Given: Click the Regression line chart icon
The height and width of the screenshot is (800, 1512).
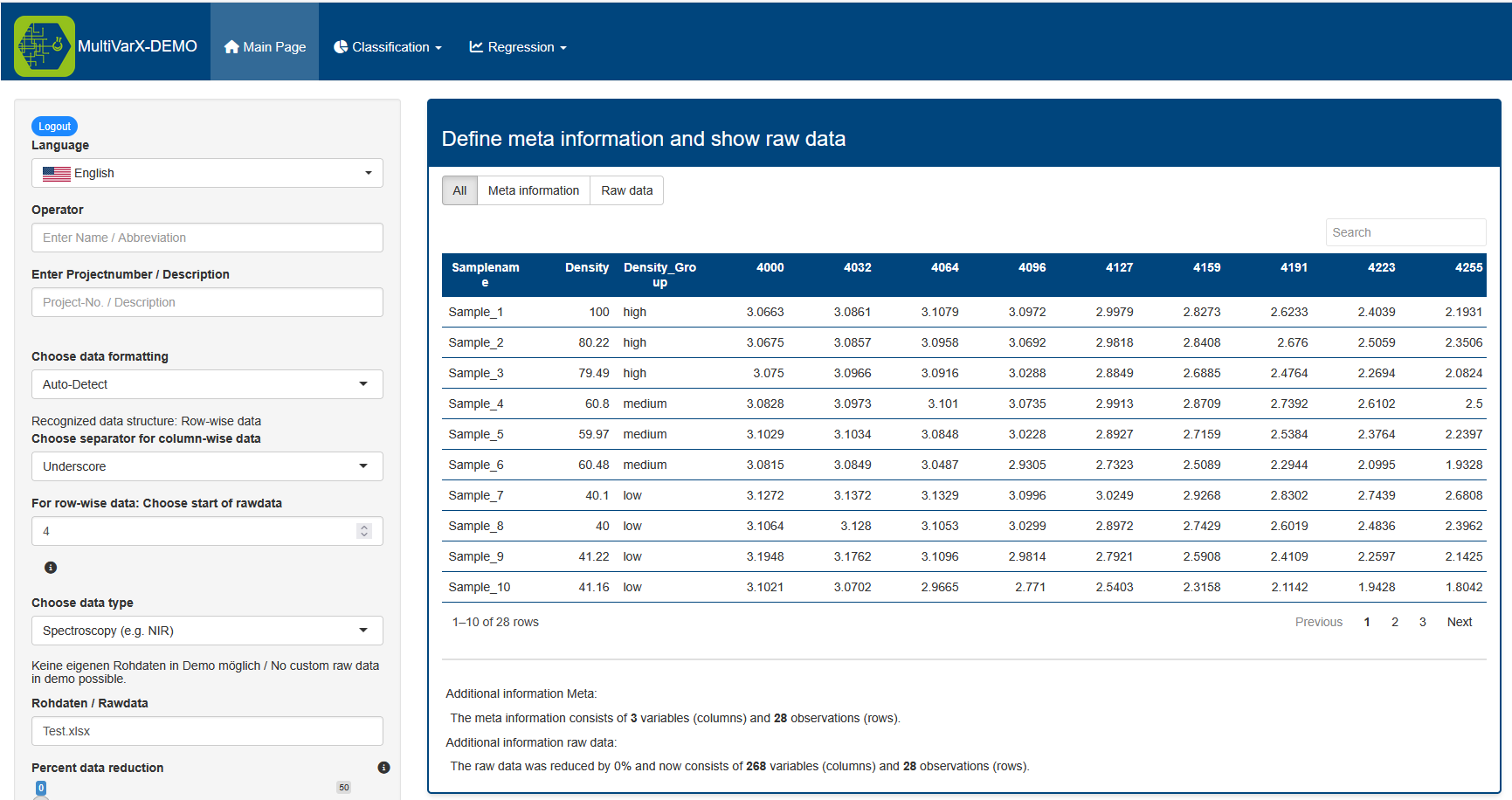Looking at the screenshot, I should (x=476, y=47).
